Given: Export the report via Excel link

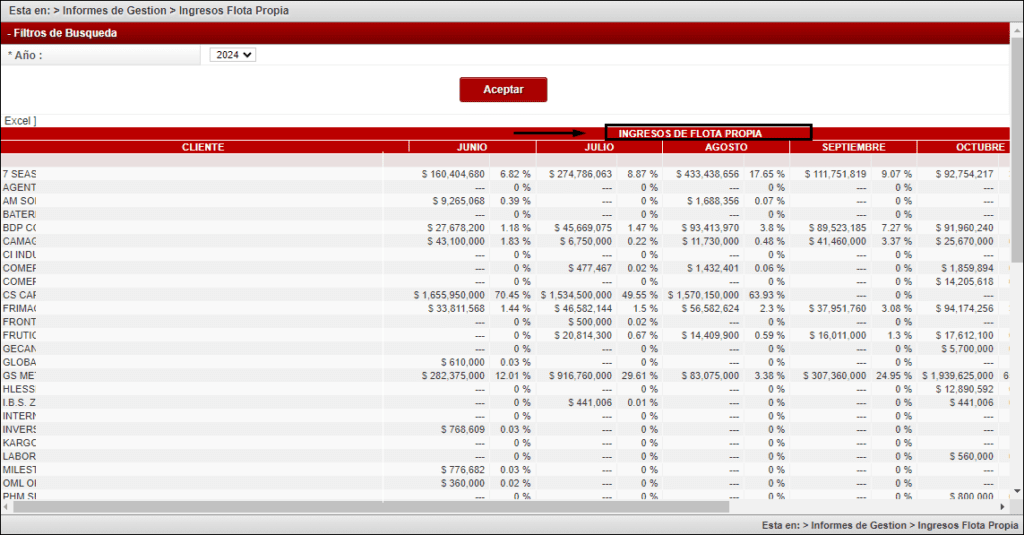Looking at the screenshot, I should (19, 121).
